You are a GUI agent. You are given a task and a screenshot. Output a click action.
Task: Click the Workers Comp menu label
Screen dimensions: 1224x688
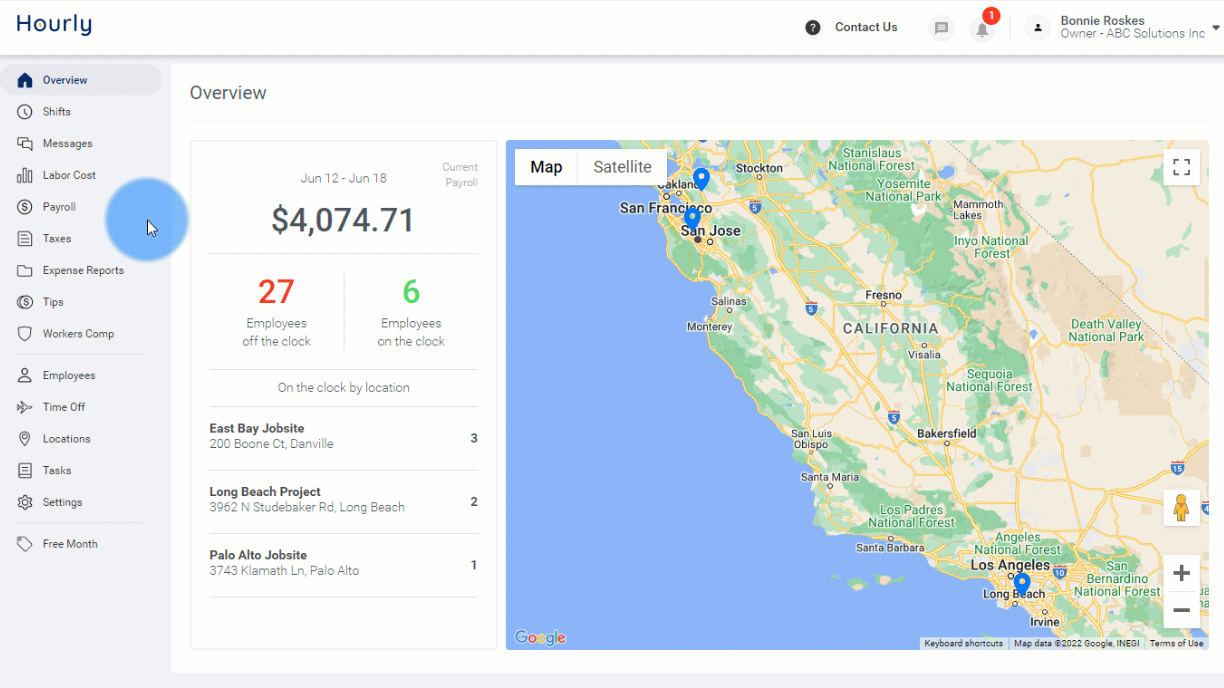78,334
